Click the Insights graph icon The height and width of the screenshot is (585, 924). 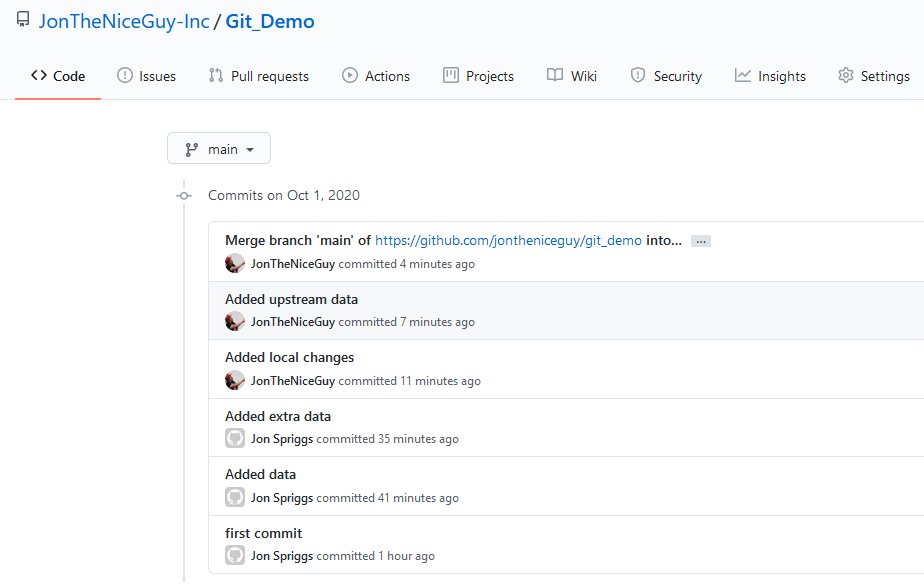[x=742, y=75]
